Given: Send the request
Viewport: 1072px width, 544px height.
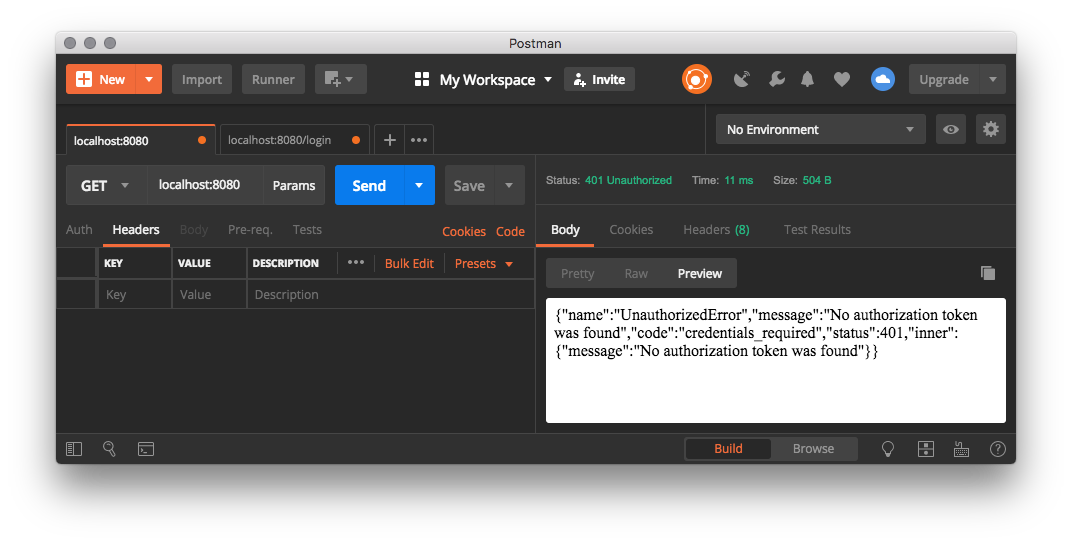Looking at the screenshot, I should [369, 185].
